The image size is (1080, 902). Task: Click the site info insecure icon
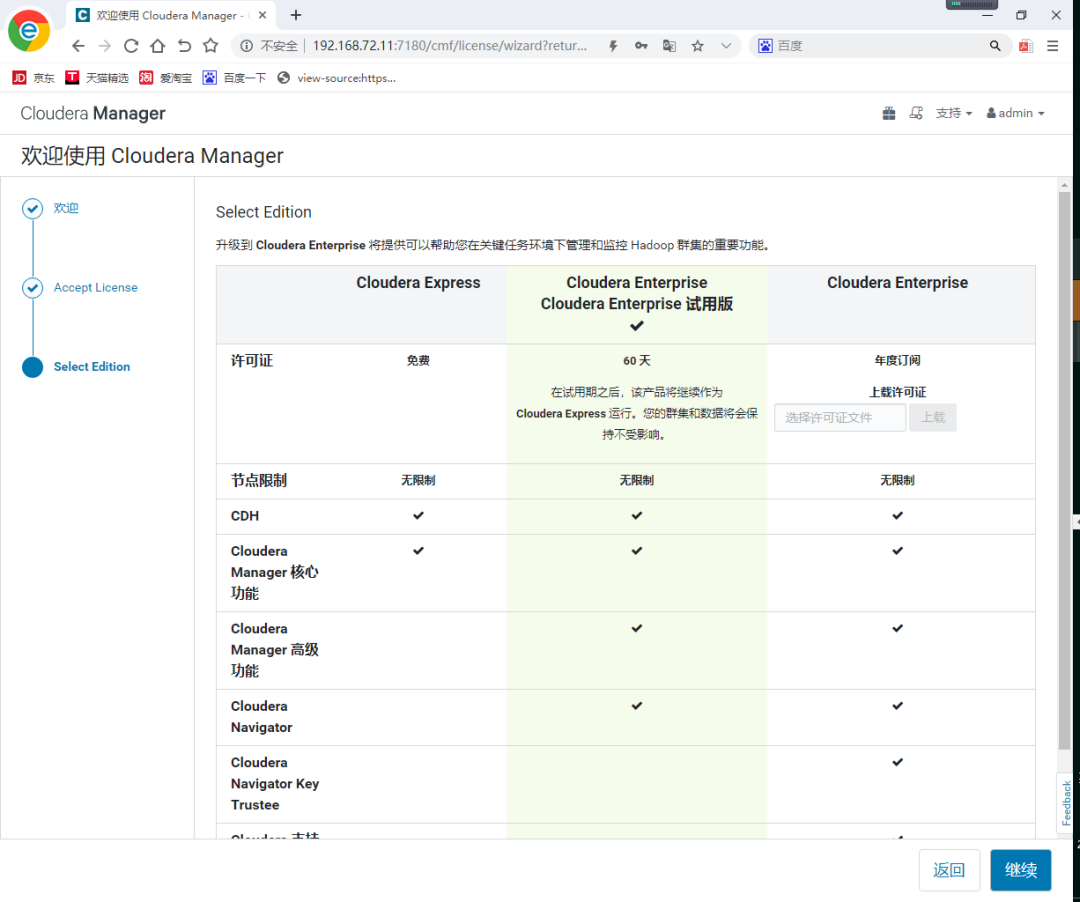[x=246, y=46]
